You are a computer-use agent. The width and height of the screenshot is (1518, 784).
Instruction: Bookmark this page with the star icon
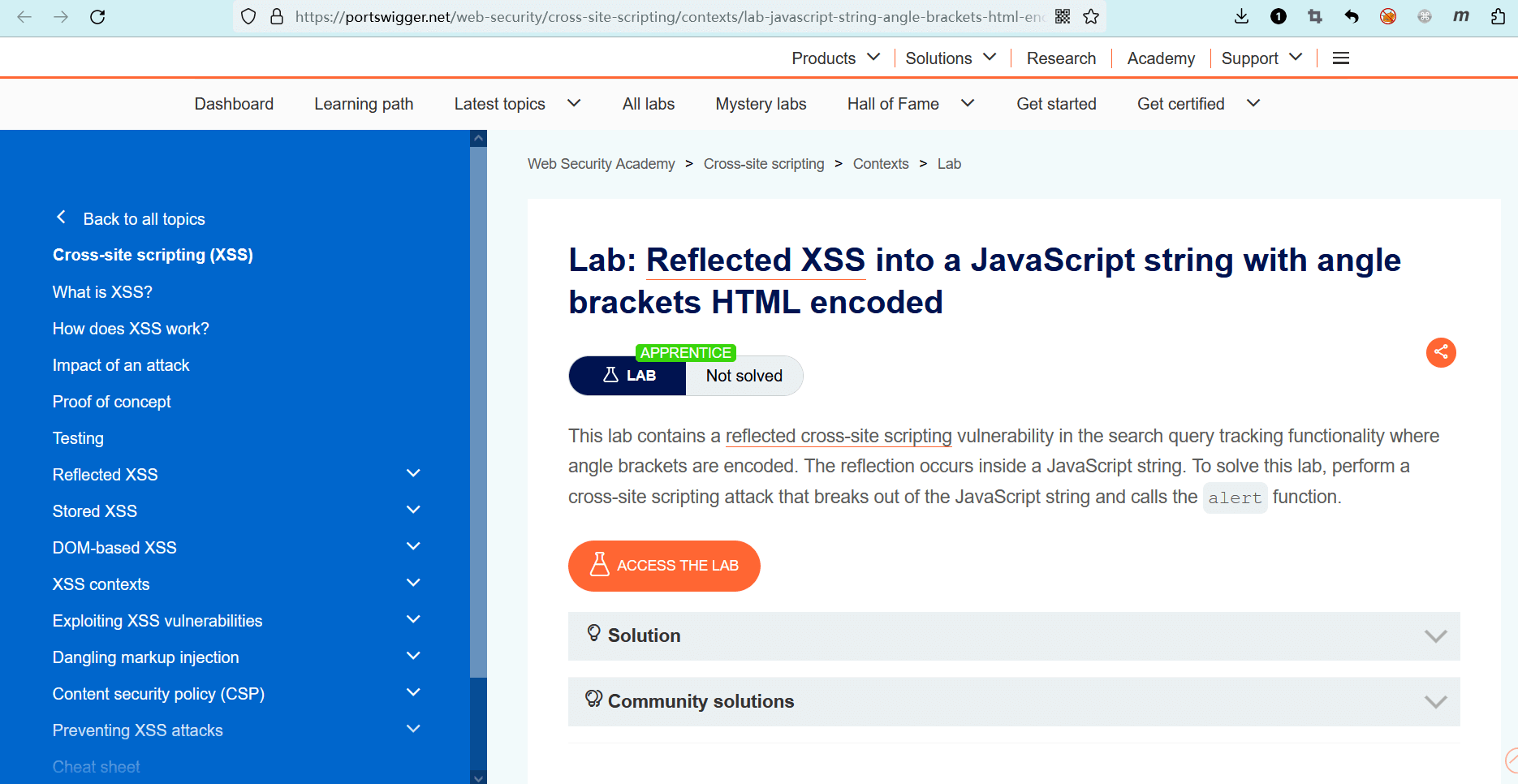(x=1091, y=16)
